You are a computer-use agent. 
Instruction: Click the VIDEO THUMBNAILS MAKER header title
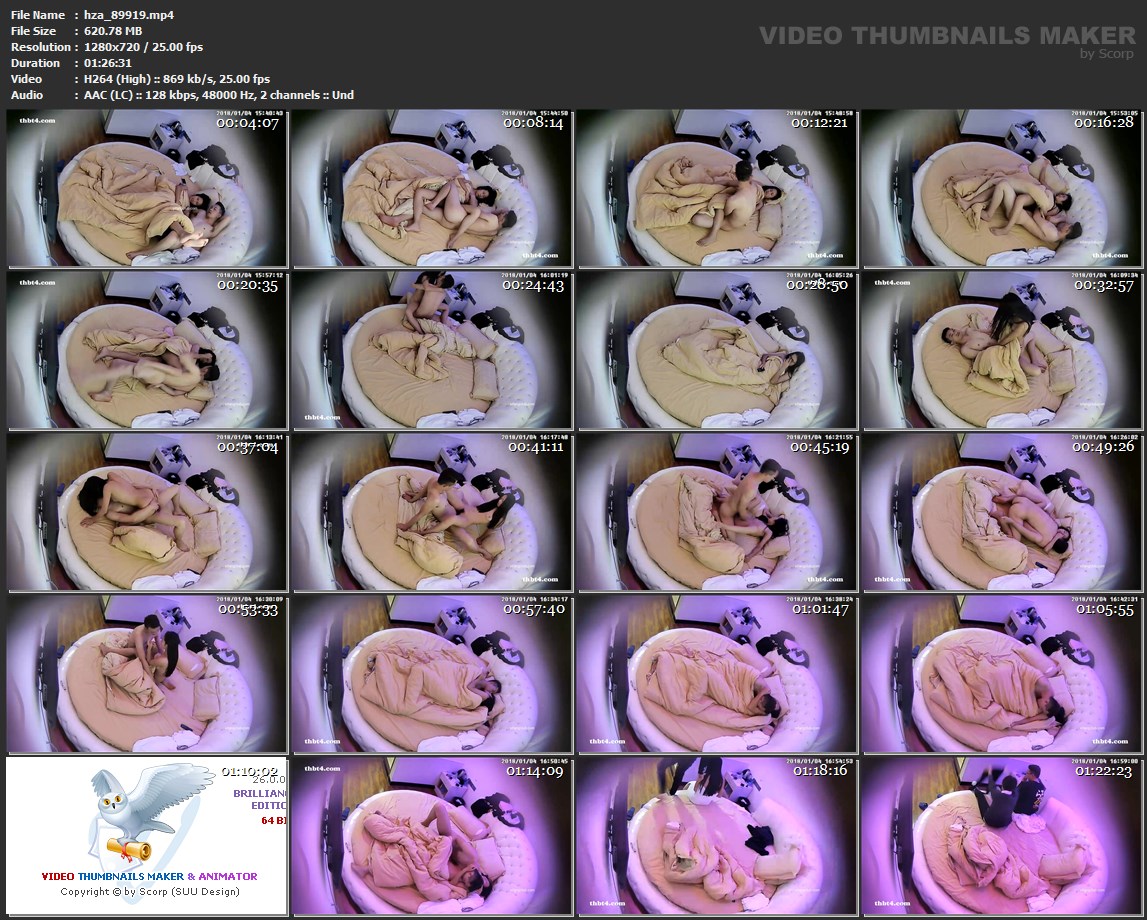point(947,35)
